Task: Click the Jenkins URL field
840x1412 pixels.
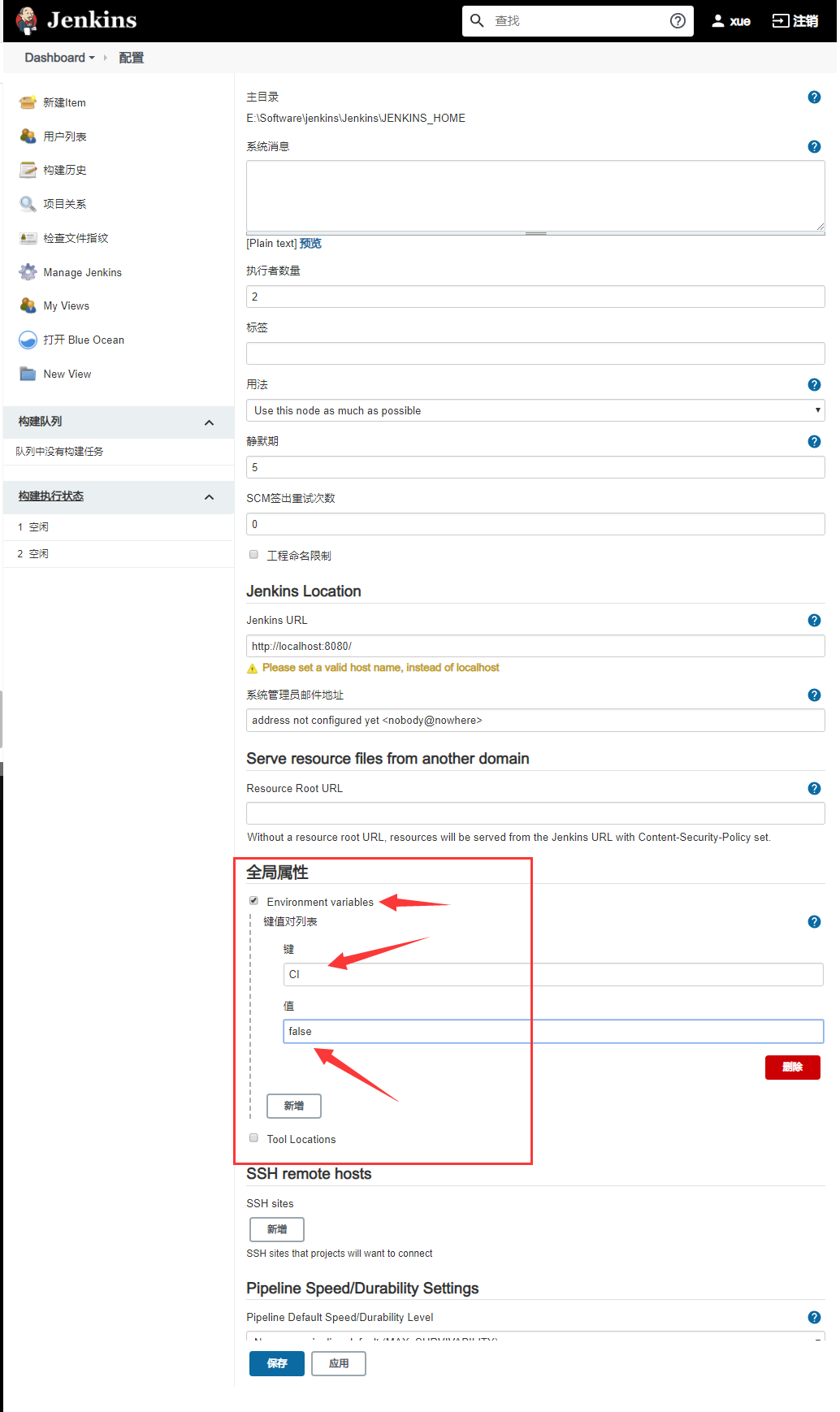Action: 535,646
